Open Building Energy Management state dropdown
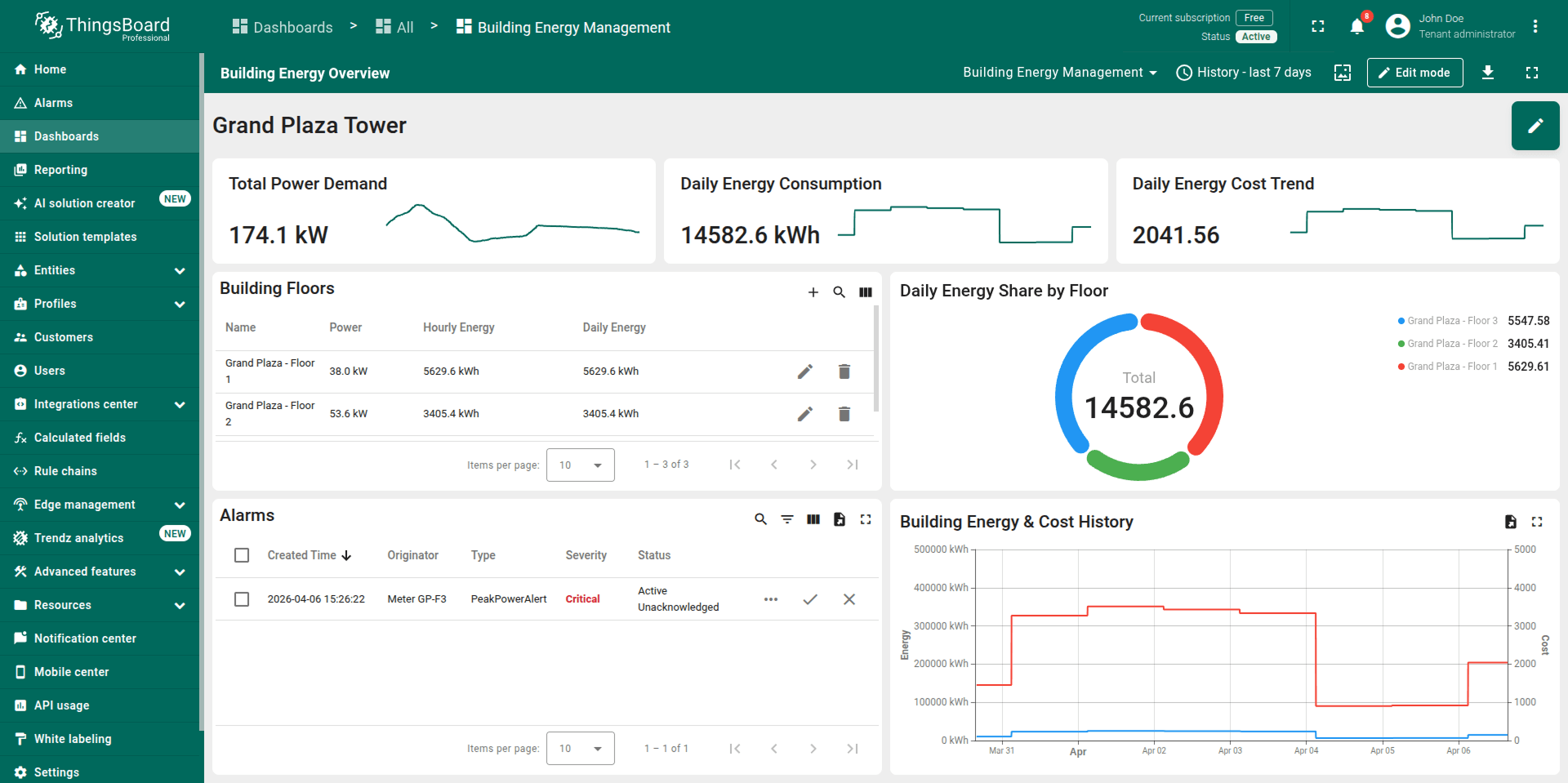 point(1059,73)
